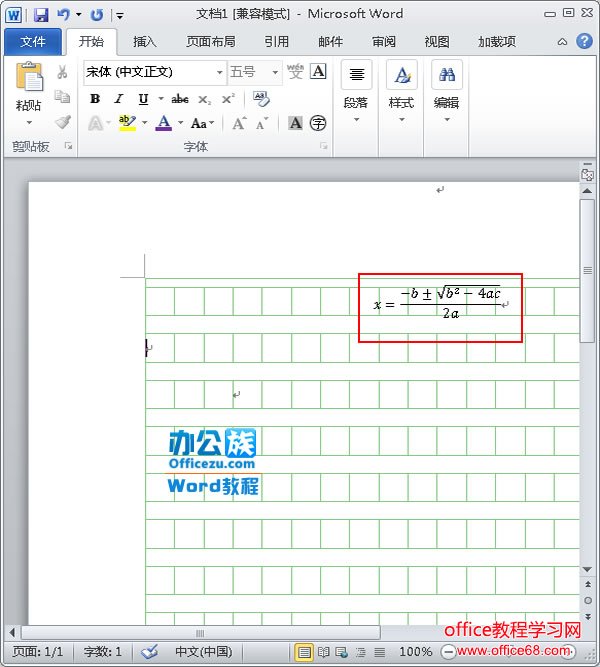Click the phonetic guide (wén) icon
The height and width of the screenshot is (667, 600).
[295, 71]
